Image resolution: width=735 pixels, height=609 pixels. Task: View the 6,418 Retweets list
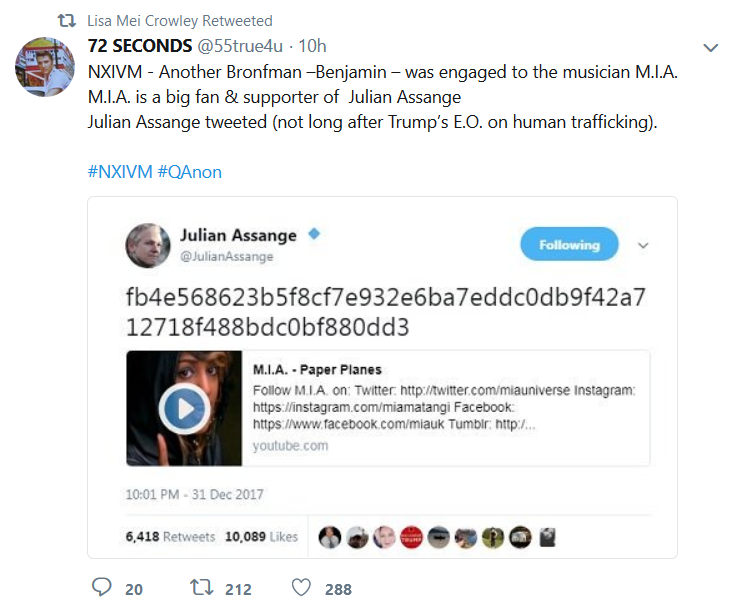(170, 536)
